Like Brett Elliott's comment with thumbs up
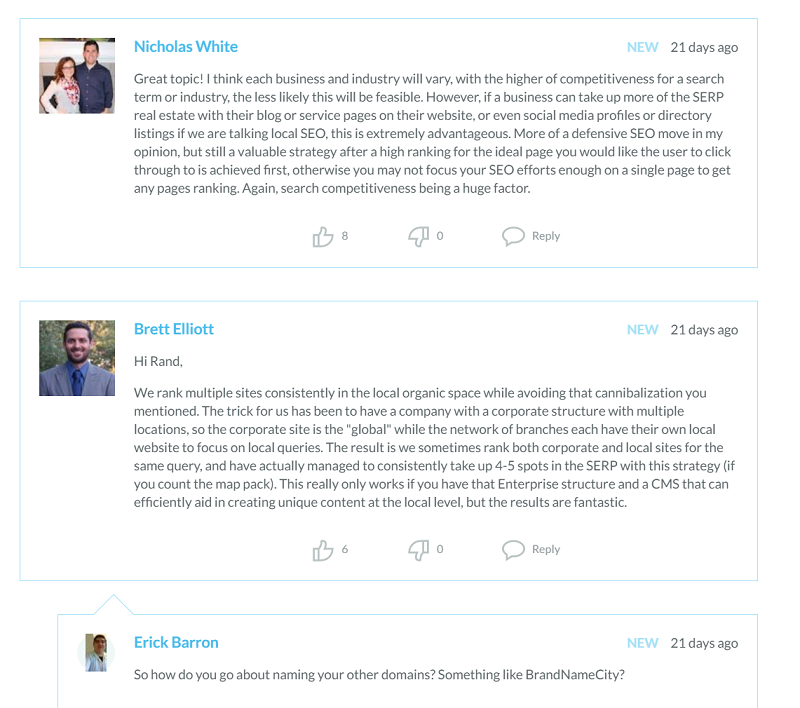800x708 pixels. [323, 549]
